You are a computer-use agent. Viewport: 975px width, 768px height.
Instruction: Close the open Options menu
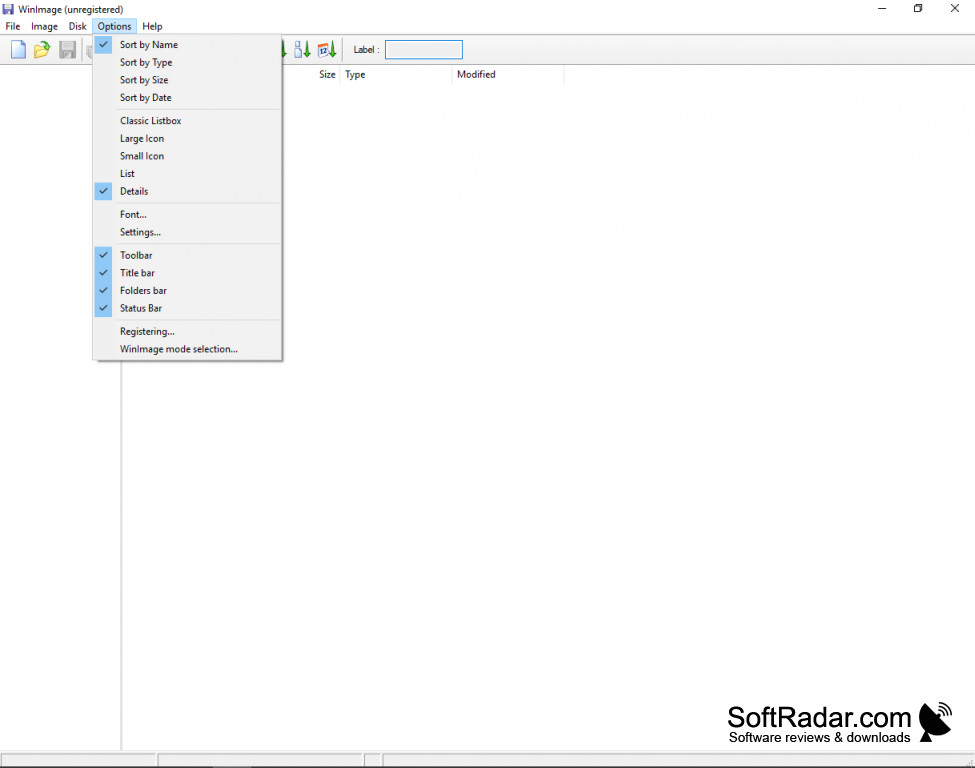[114, 26]
